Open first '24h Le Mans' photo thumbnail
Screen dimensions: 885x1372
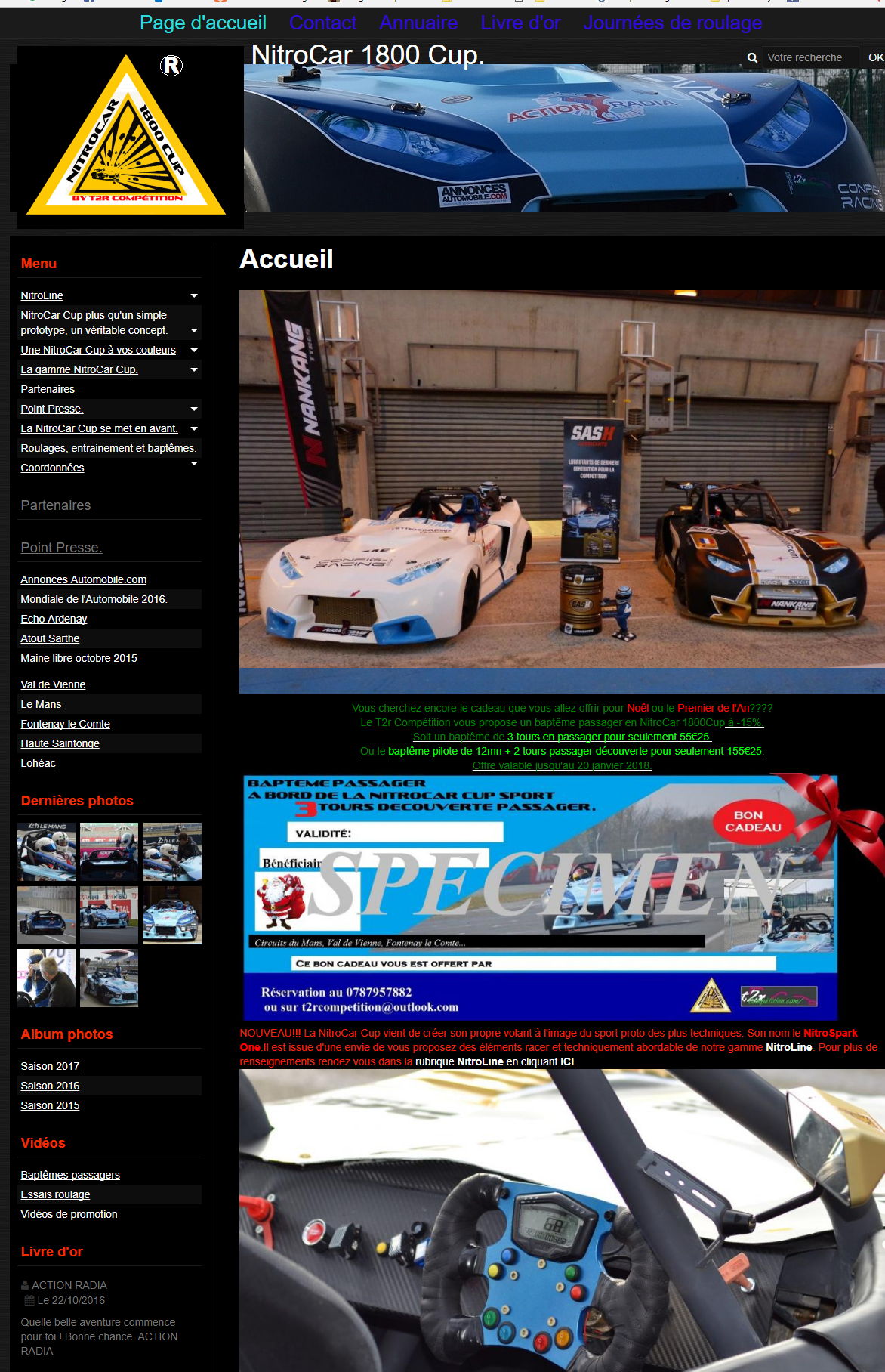point(46,851)
